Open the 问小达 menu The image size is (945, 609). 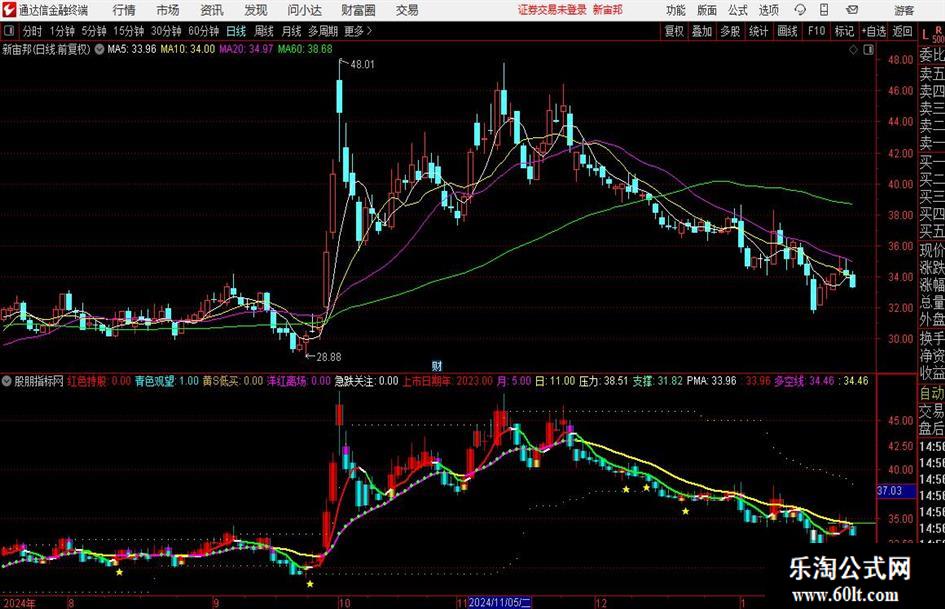coord(304,10)
